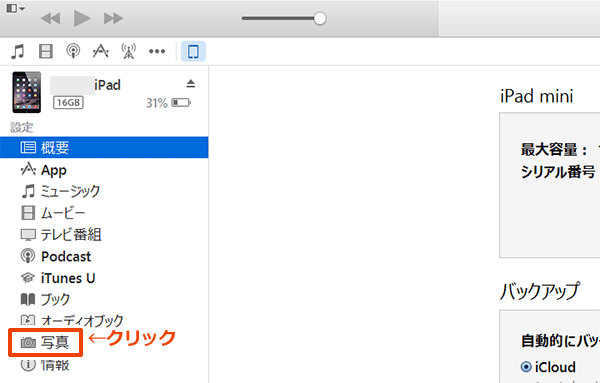Skip to previous track
This screenshot has height=383, width=600.
[x=51, y=18]
